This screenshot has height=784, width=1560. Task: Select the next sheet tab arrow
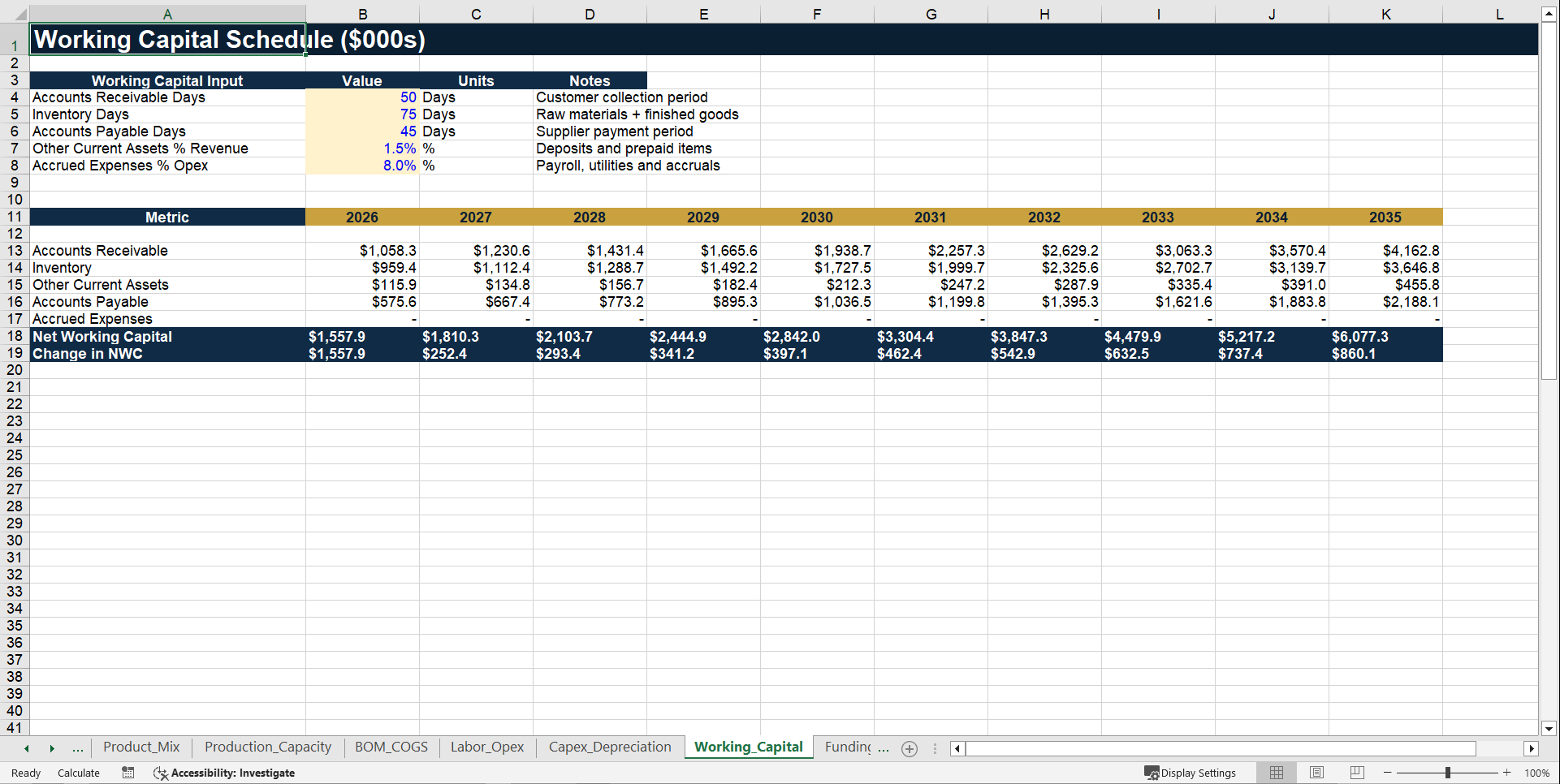pos(52,748)
